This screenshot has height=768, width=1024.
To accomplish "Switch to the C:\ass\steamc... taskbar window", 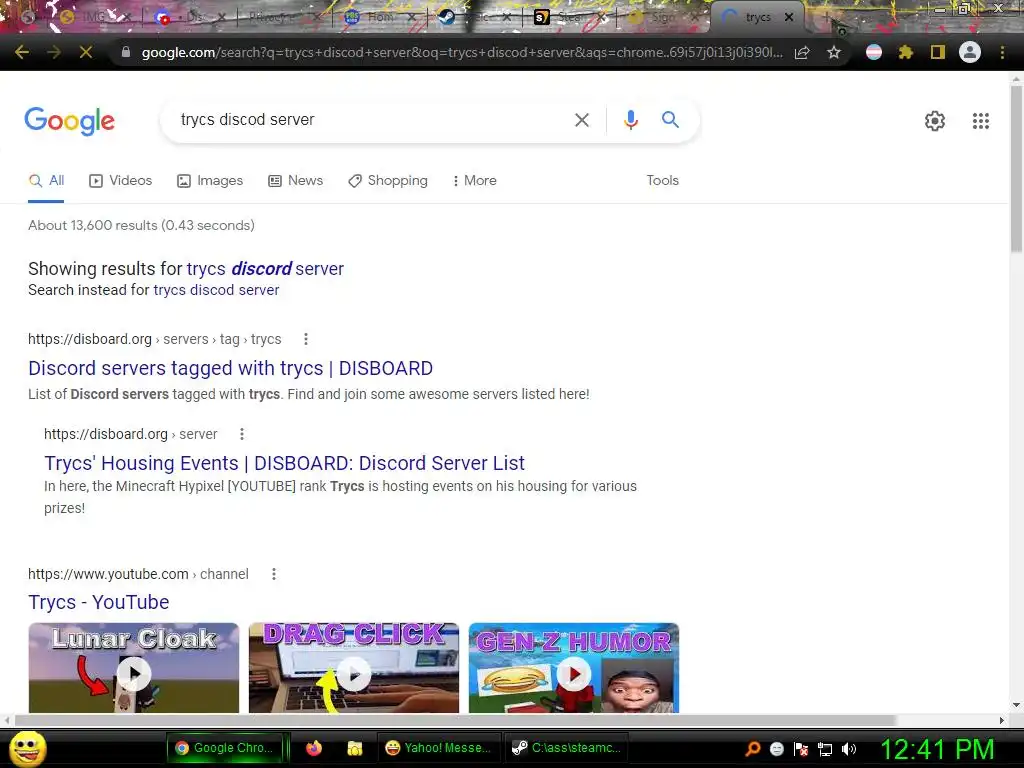I will 567,748.
